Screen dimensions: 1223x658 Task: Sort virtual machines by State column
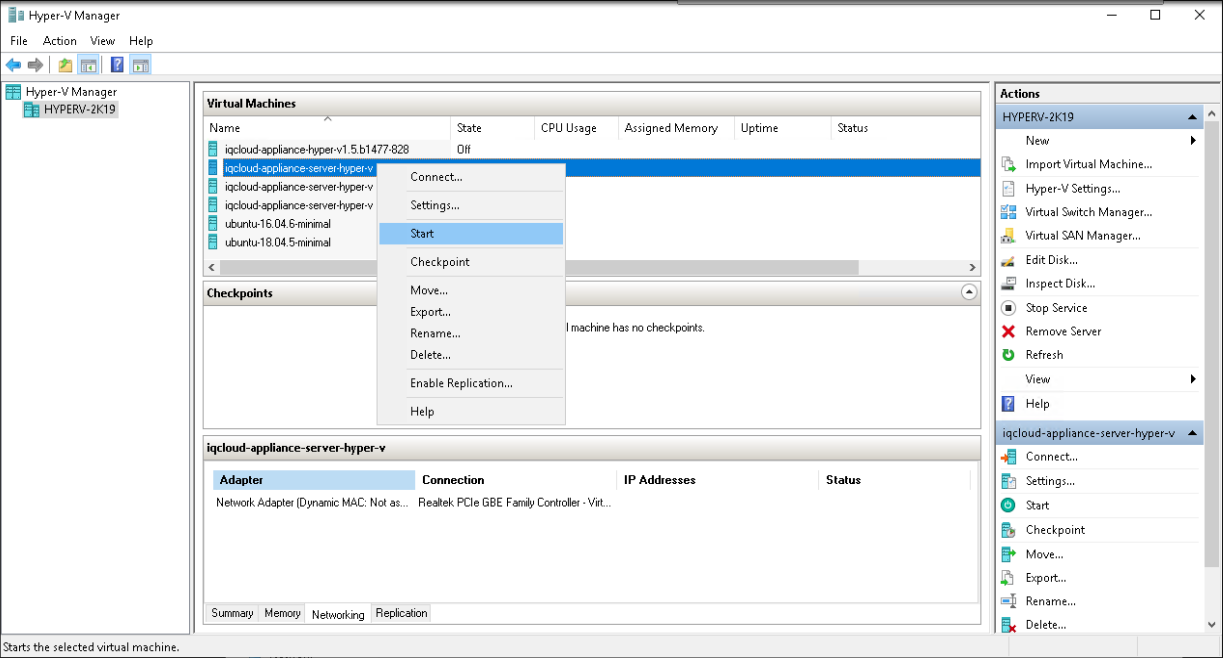pyautogui.click(x=492, y=128)
